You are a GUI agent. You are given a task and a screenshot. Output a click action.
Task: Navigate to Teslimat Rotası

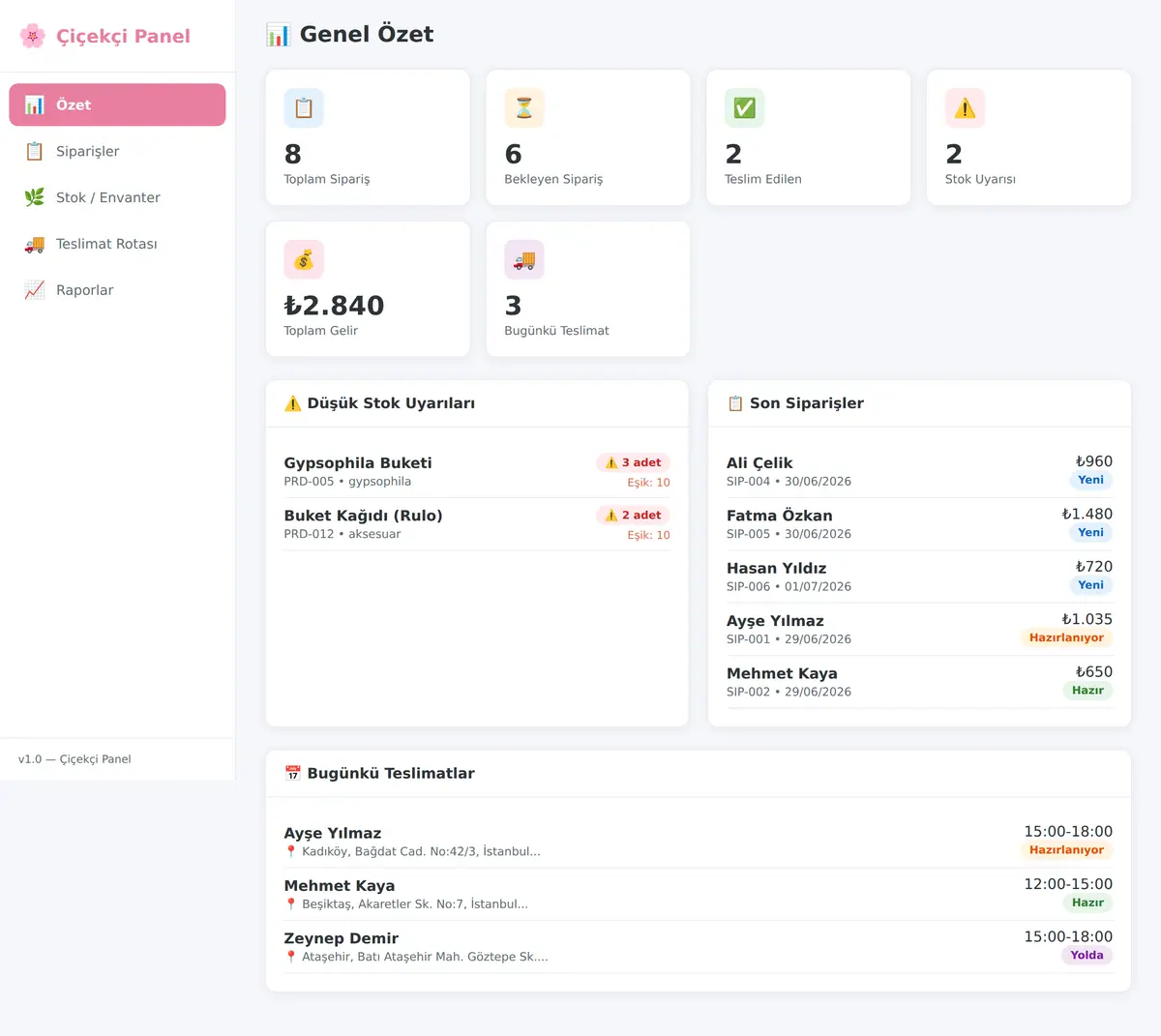click(117, 244)
